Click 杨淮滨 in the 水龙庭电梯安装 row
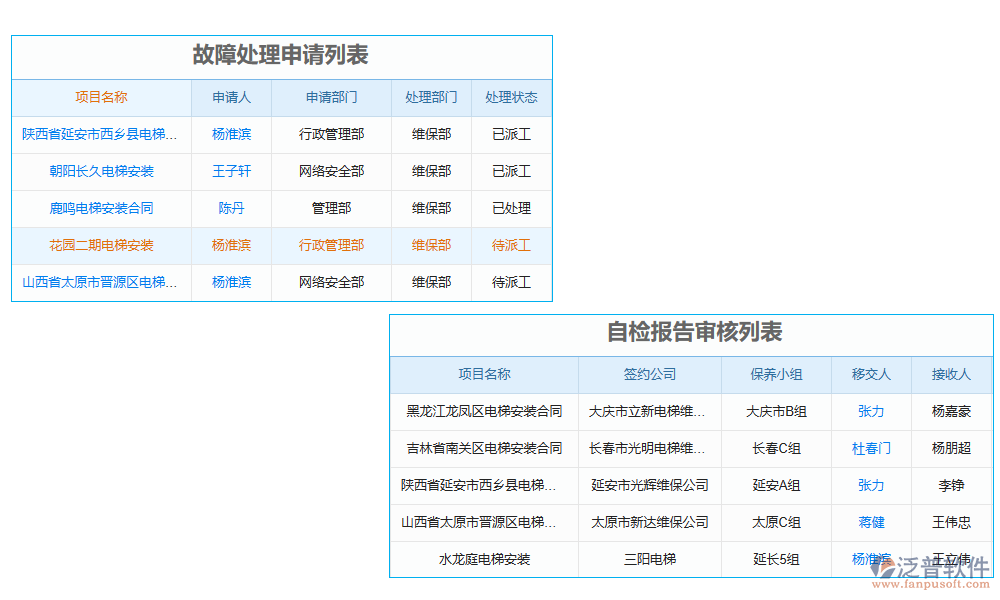This screenshot has height=600, width=1000. point(870,559)
